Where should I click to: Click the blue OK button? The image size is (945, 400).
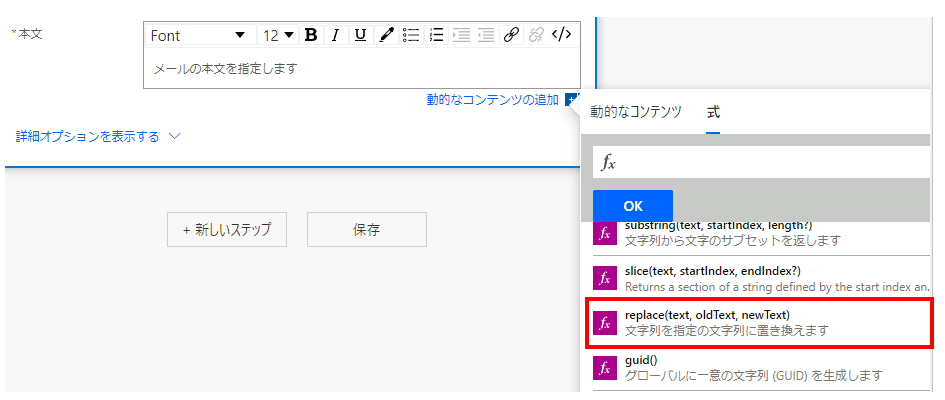pos(633,206)
